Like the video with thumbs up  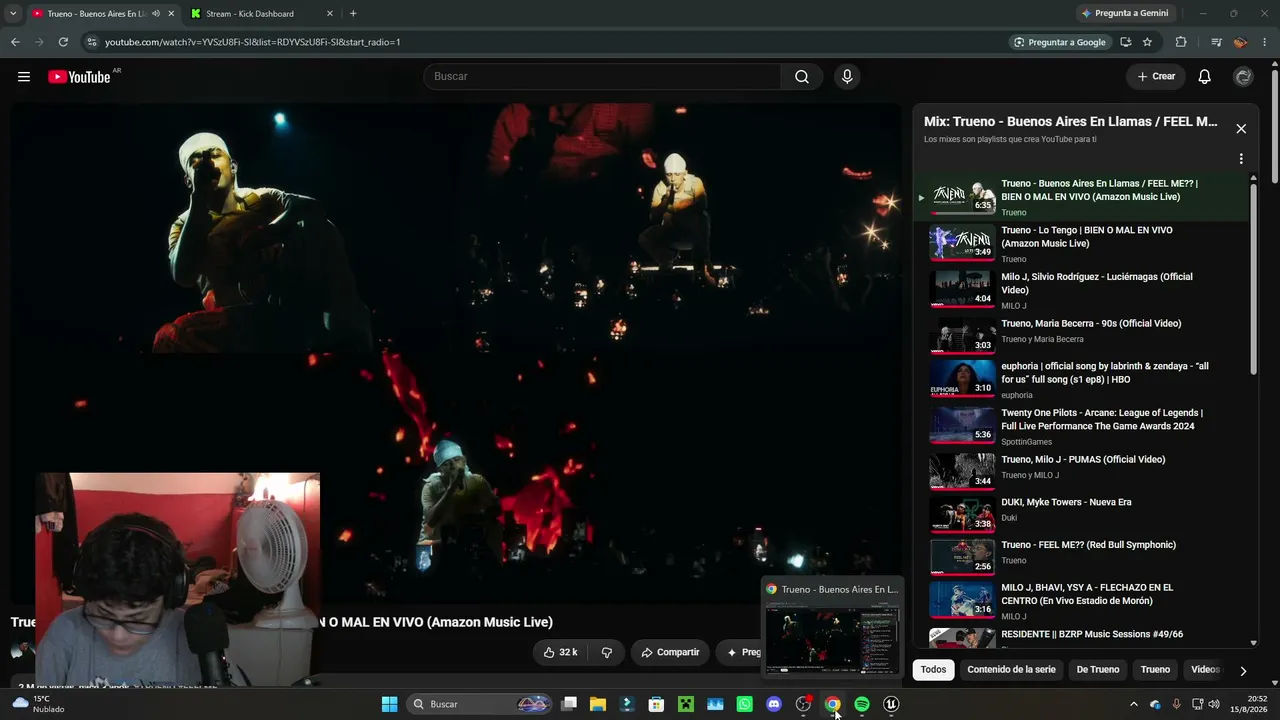pyautogui.click(x=560, y=652)
